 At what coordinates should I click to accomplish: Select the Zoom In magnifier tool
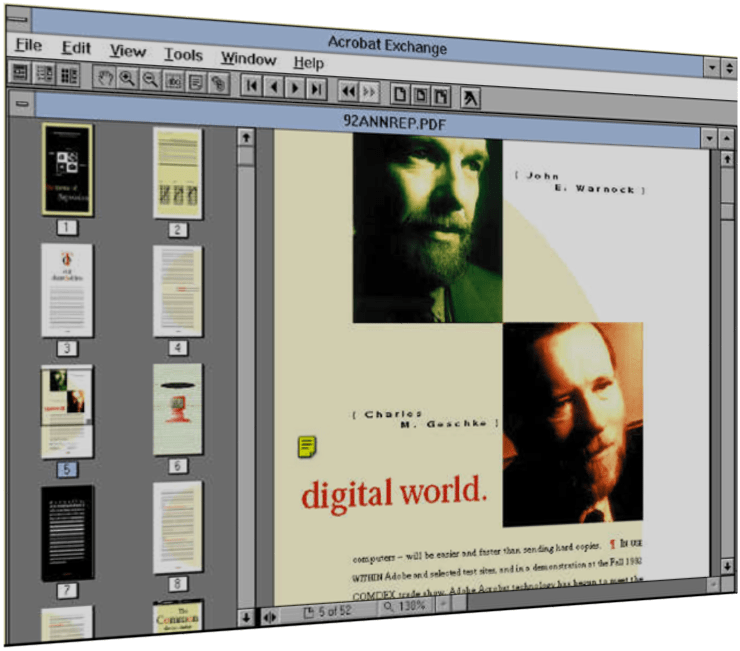click(127, 78)
